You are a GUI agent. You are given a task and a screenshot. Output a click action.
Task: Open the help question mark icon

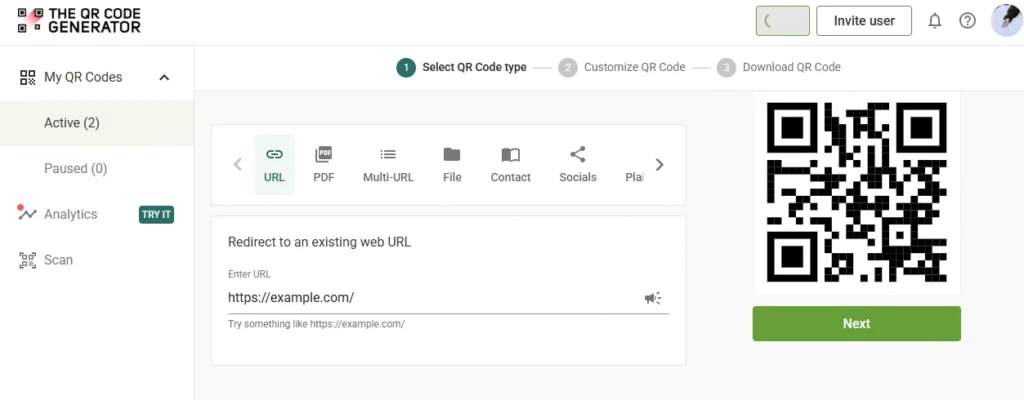(967, 21)
